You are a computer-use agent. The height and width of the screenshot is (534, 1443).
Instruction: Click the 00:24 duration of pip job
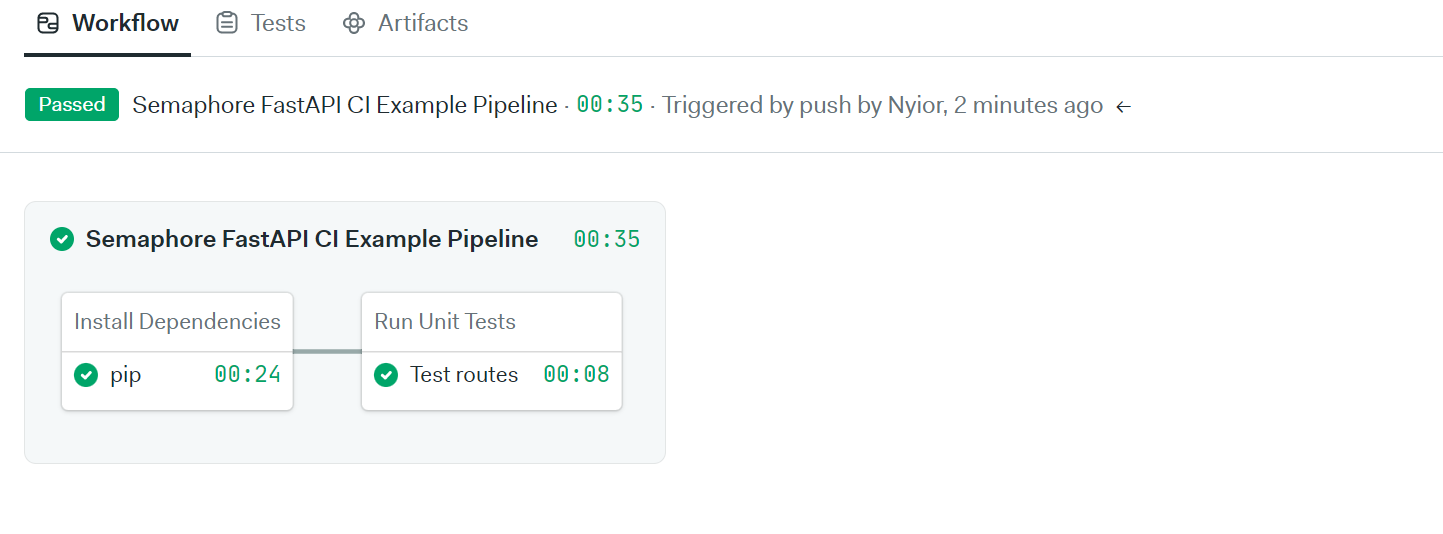tap(247, 375)
